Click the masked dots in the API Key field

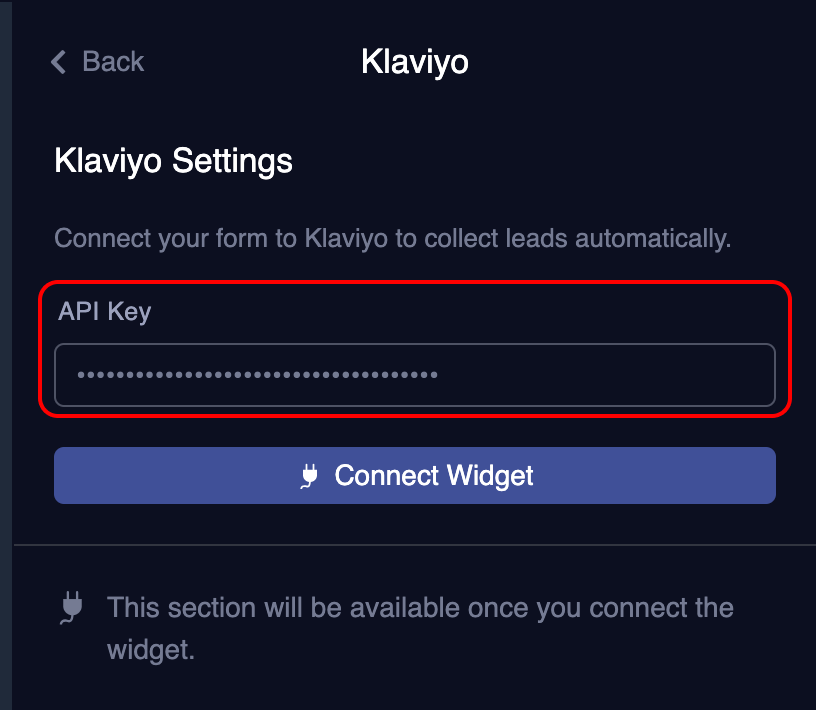click(x=258, y=375)
